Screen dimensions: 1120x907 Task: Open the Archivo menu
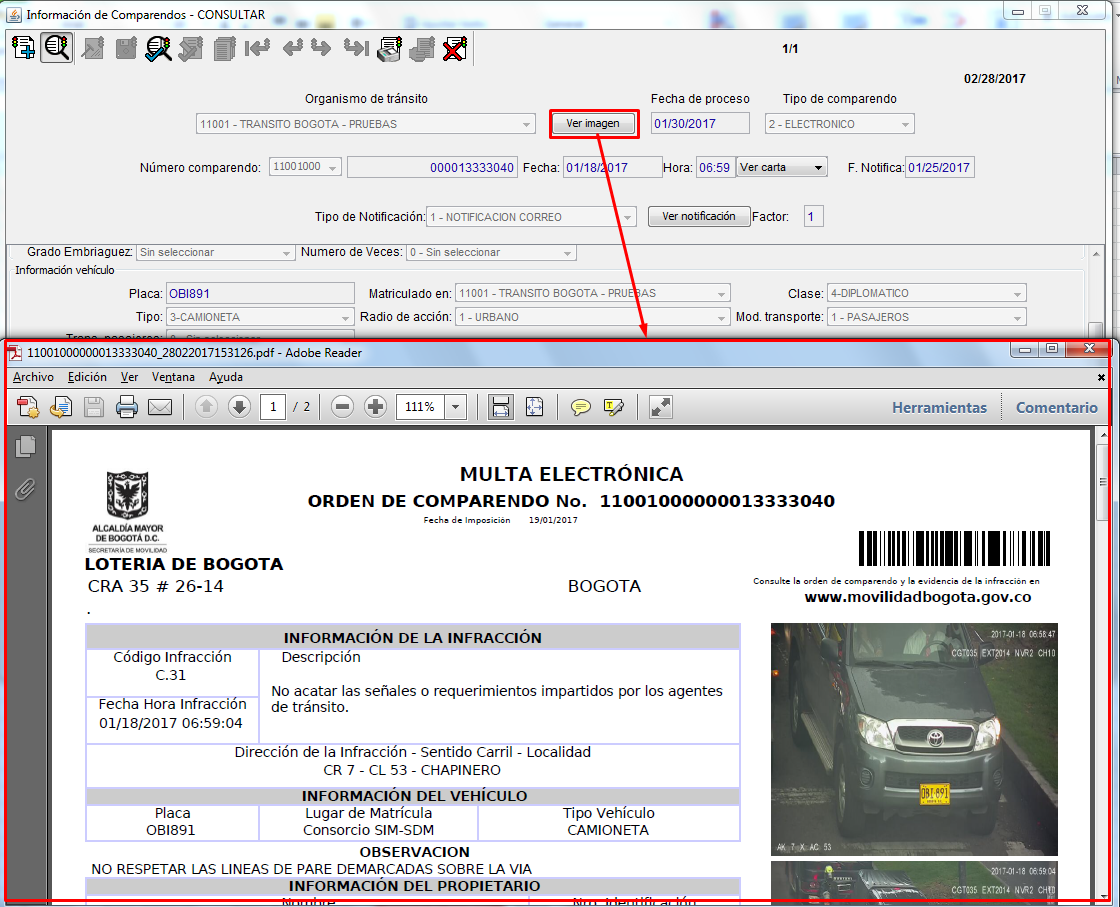point(33,377)
